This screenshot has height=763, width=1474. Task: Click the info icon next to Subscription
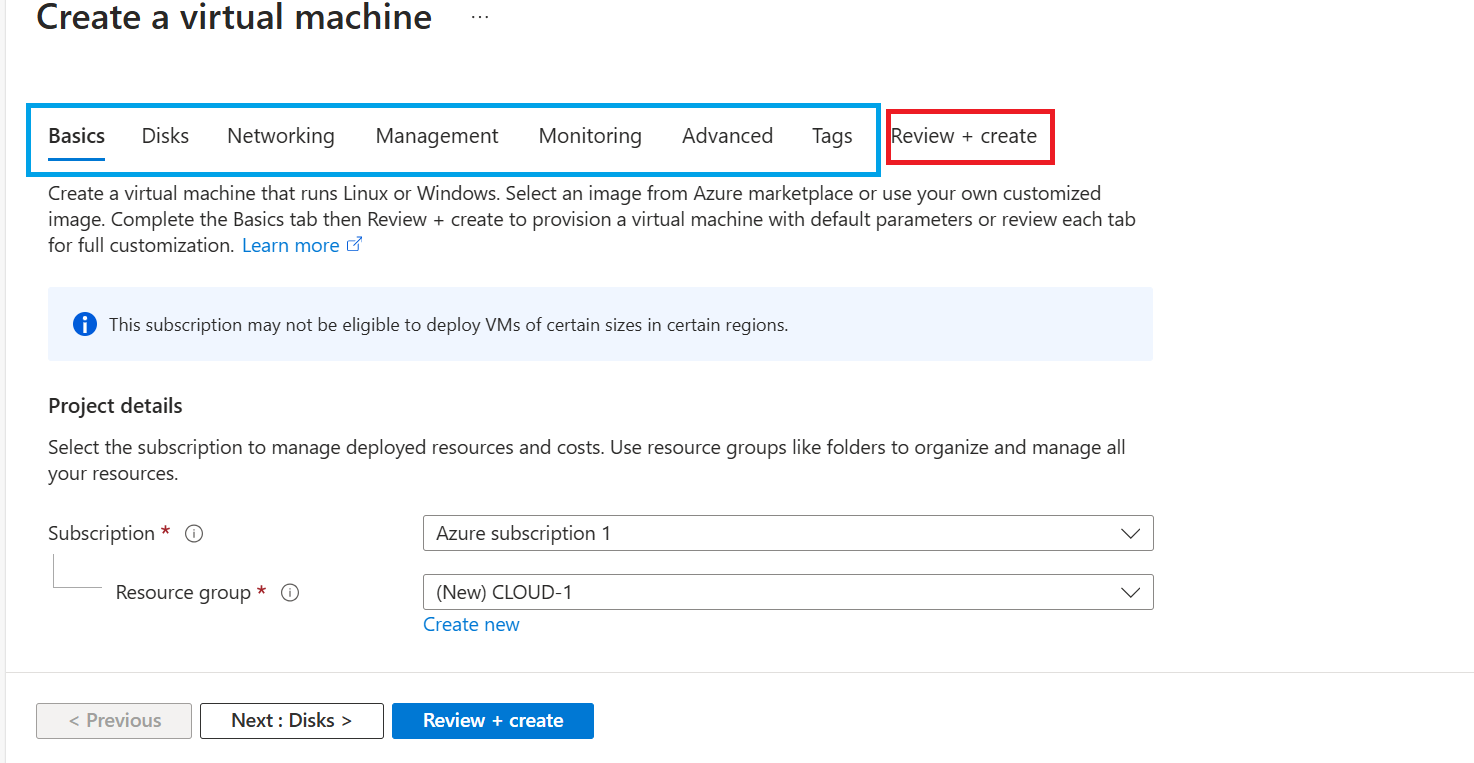(x=195, y=534)
